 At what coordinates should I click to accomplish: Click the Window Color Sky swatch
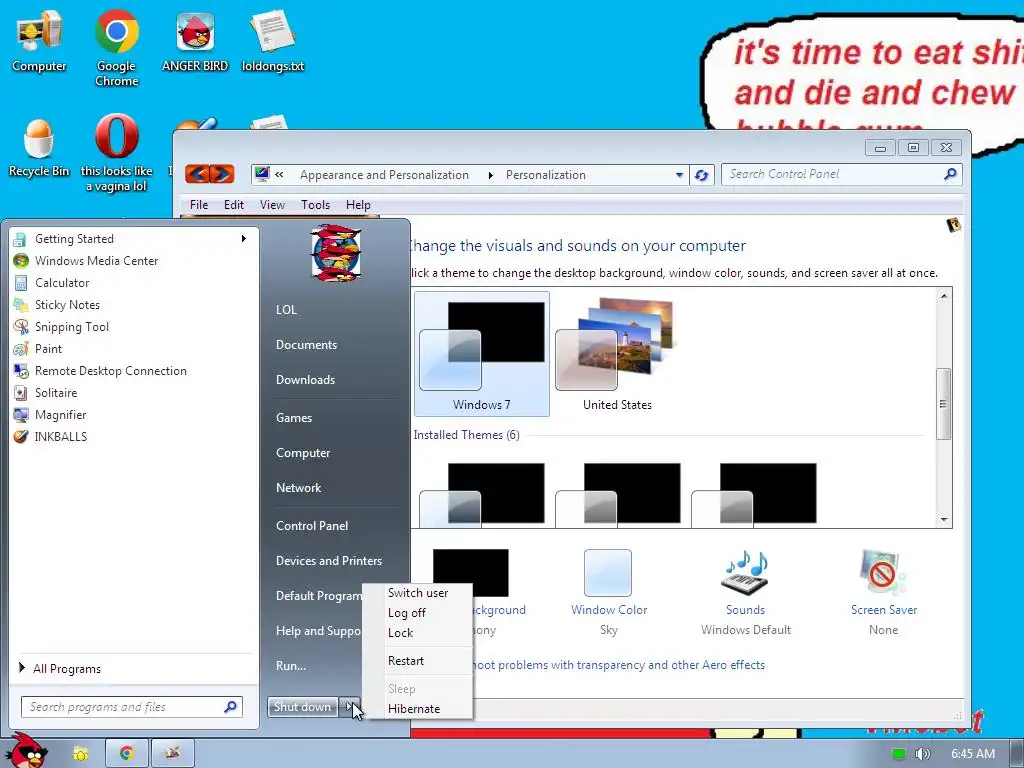click(607, 573)
